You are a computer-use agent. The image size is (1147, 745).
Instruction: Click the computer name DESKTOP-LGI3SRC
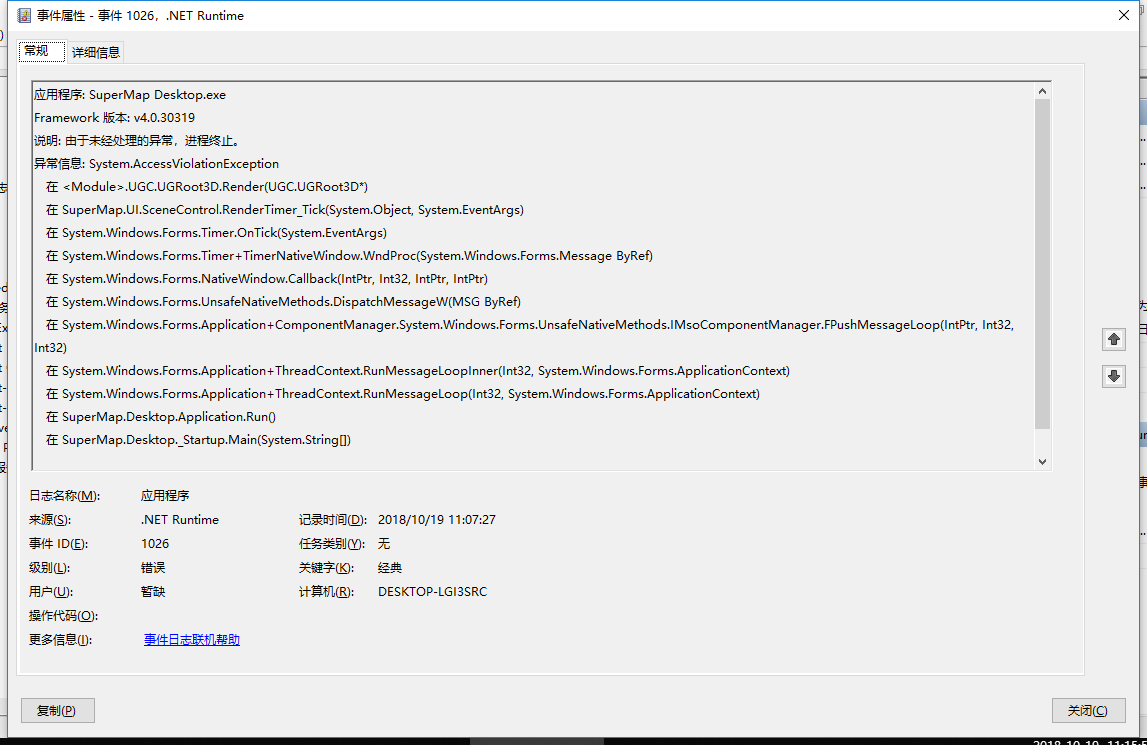click(x=432, y=592)
